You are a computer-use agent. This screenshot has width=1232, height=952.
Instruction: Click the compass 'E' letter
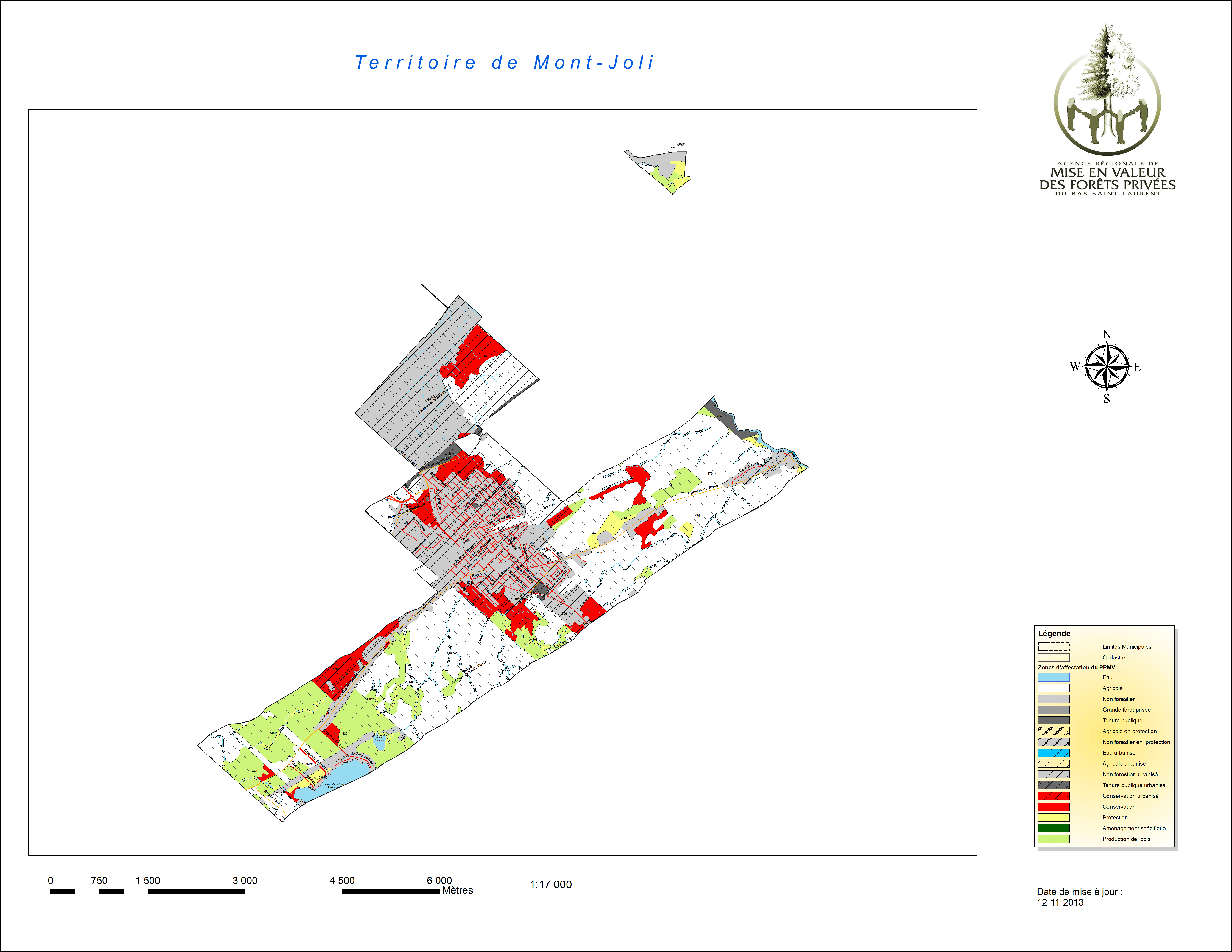(1137, 367)
